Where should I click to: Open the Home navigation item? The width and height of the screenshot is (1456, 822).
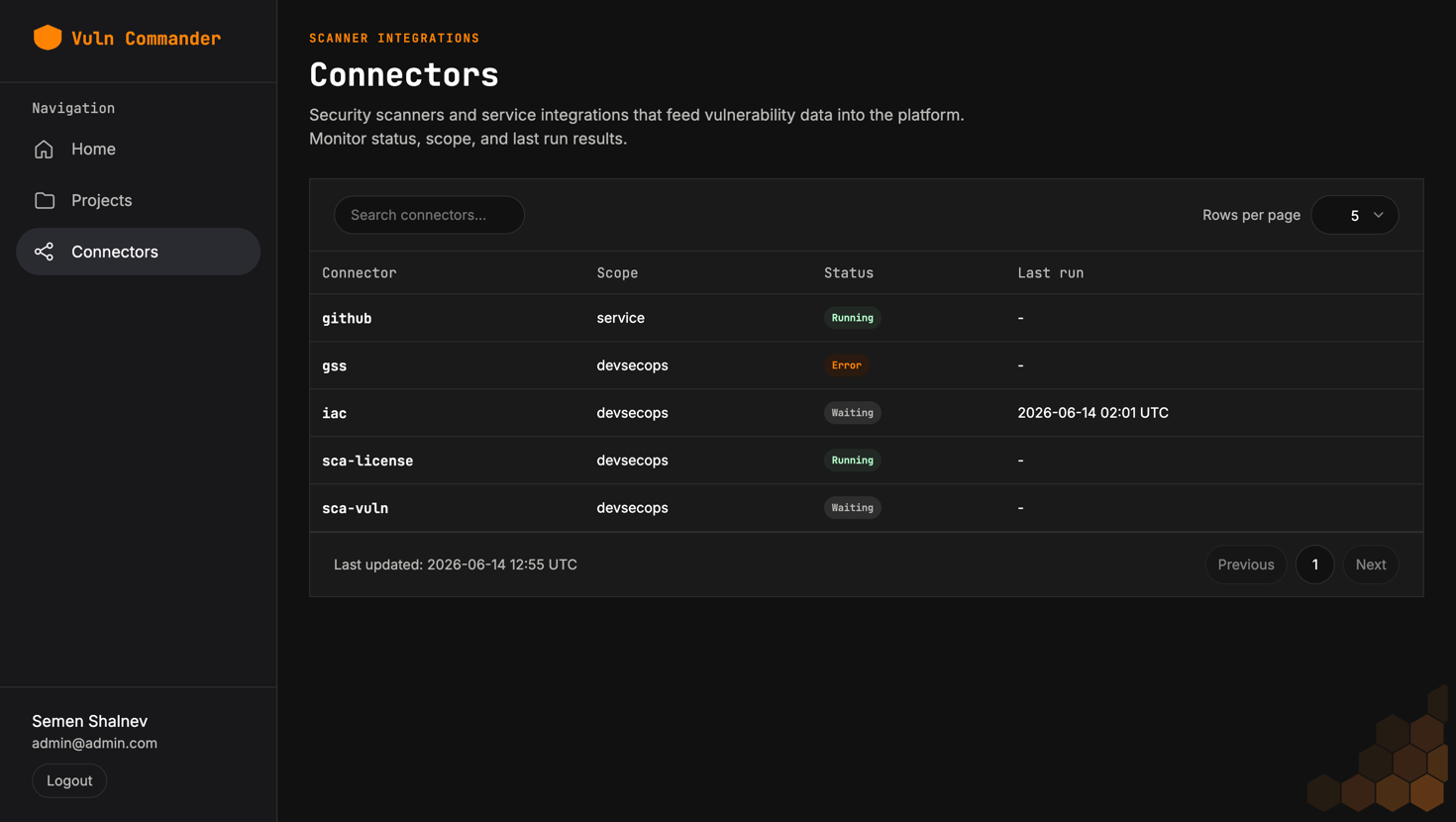(x=139, y=149)
